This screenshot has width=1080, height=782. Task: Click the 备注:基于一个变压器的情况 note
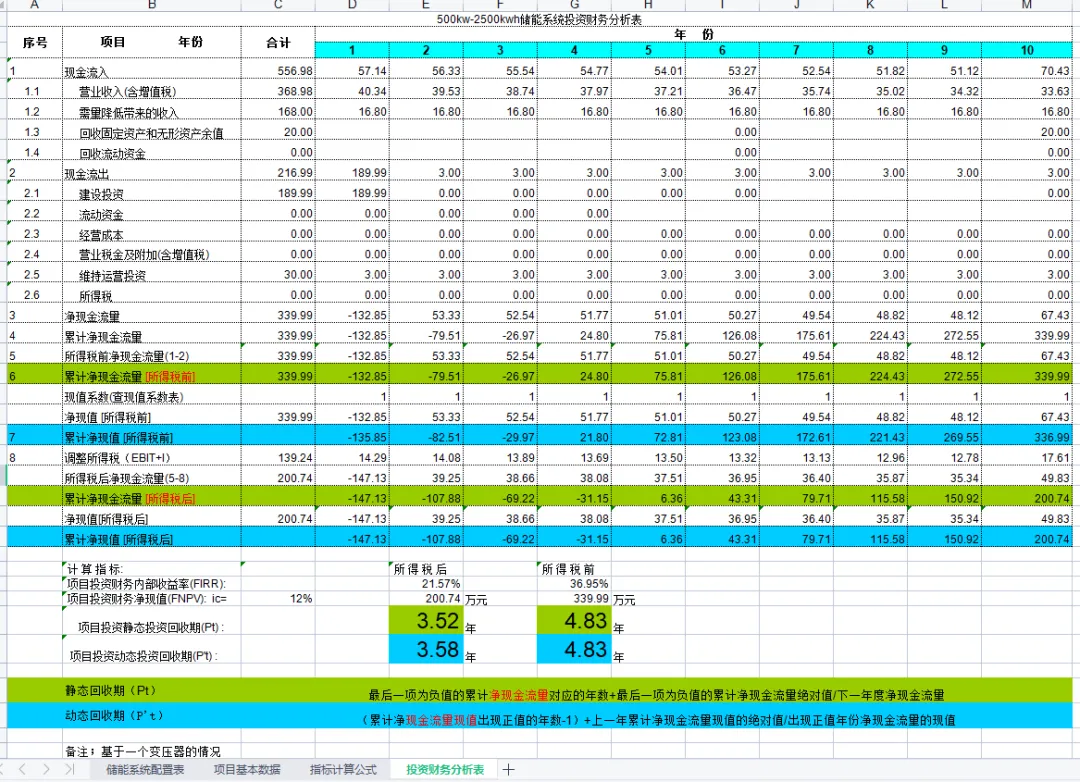(x=143, y=751)
